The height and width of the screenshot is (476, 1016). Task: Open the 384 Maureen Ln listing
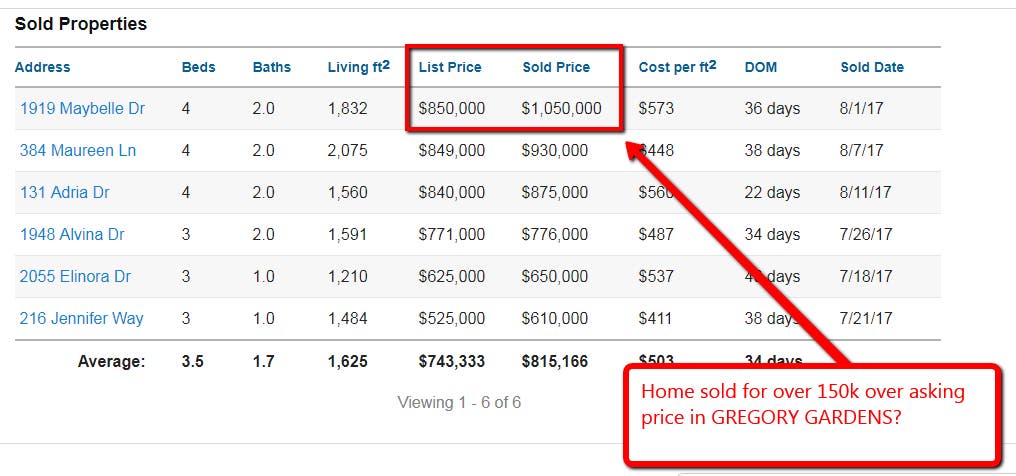point(78,150)
